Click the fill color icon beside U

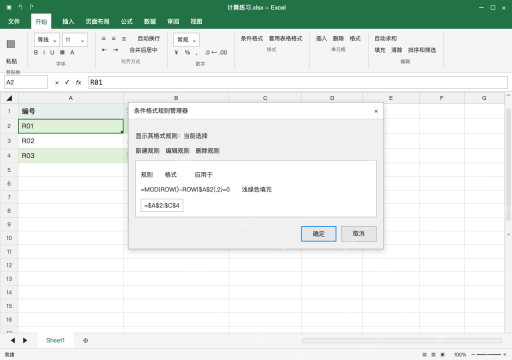pos(62,52)
